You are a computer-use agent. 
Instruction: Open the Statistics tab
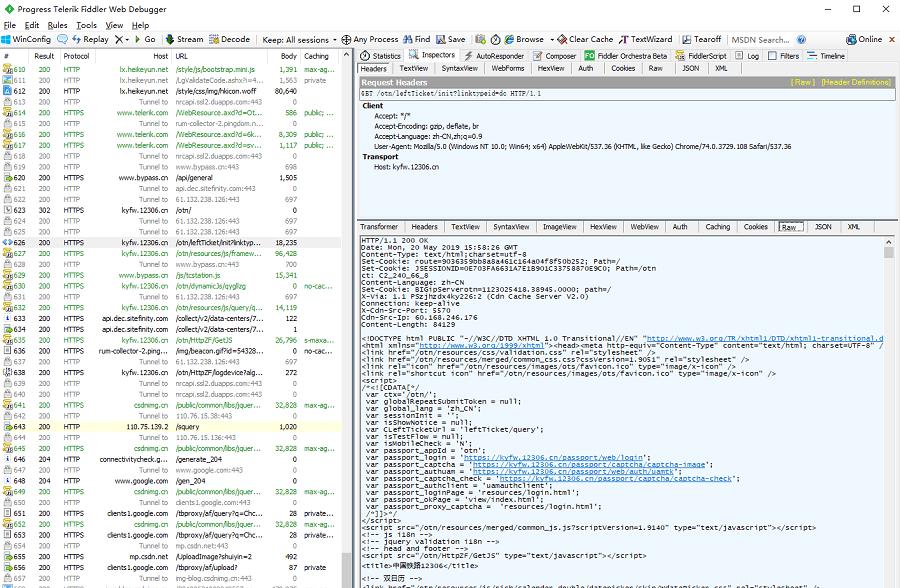(381, 56)
